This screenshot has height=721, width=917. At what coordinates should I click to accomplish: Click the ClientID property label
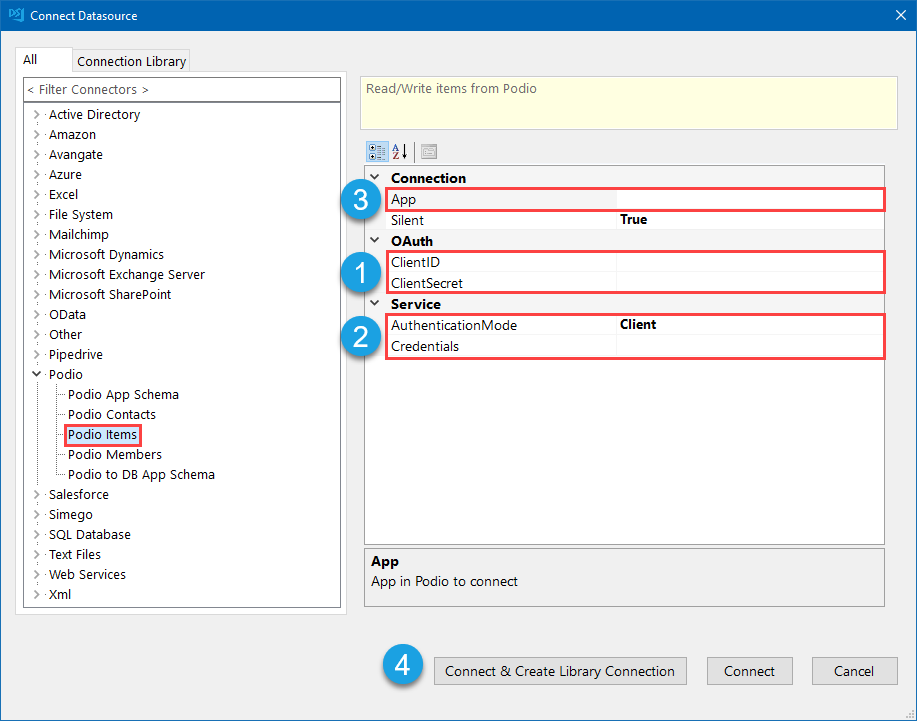point(415,263)
